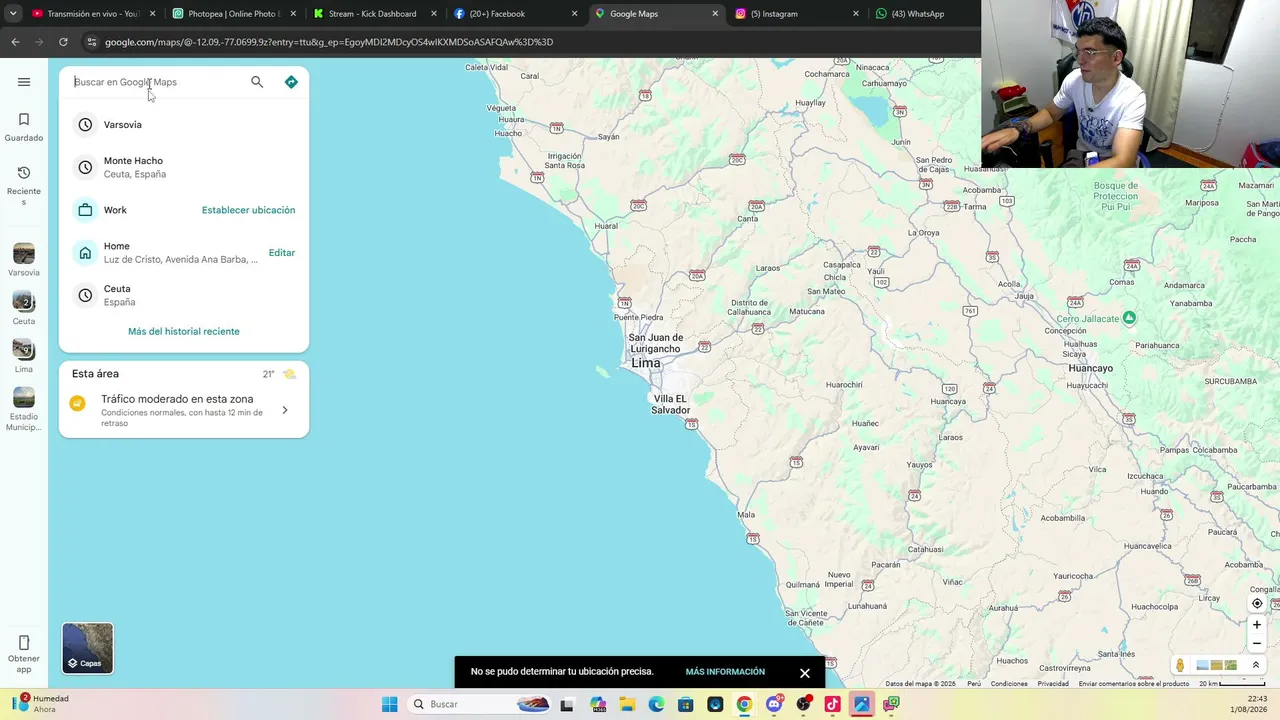
Task: Open Microsoft Store from taskbar
Action: [685, 704]
